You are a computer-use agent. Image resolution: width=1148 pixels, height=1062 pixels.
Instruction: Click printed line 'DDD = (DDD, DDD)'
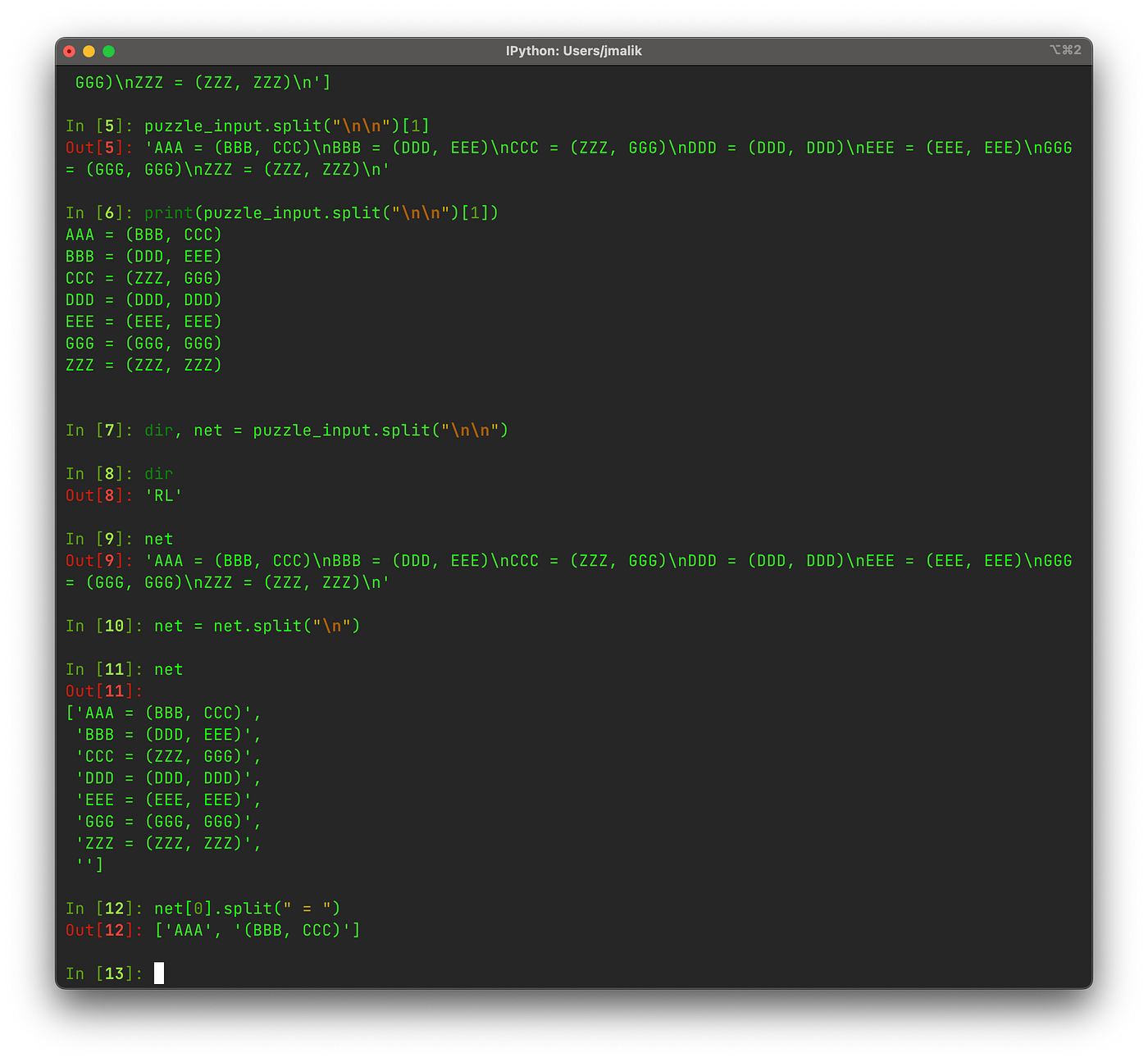[x=143, y=299]
